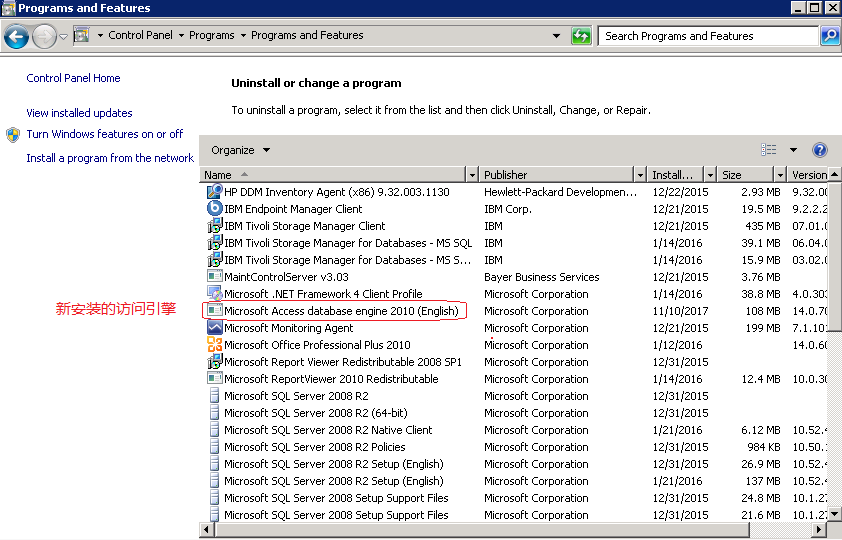The image size is (842, 540).
Task: Click the MaintControlServer v3.03 icon
Action: (x=215, y=276)
